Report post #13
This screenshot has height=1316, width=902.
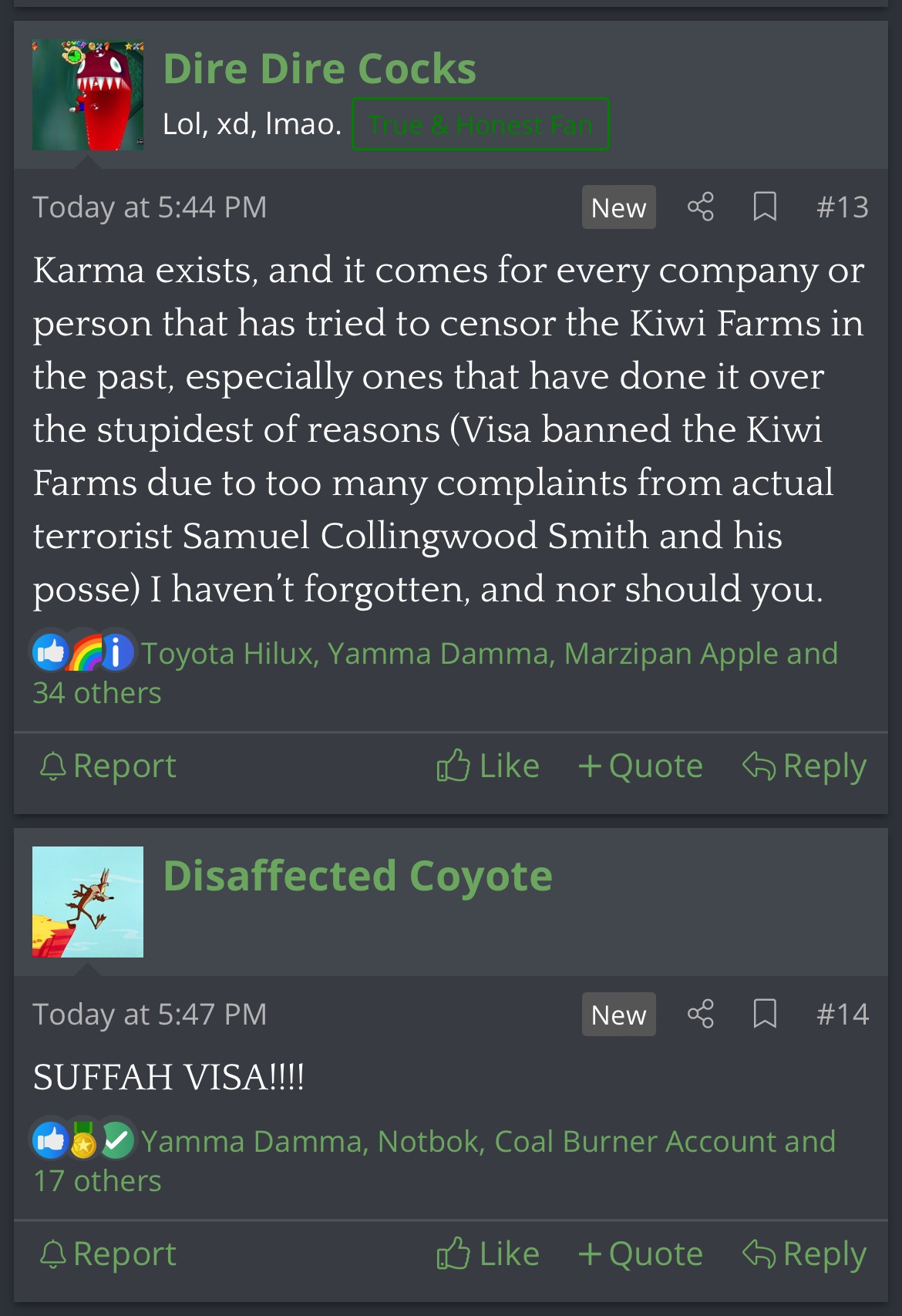point(108,766)
